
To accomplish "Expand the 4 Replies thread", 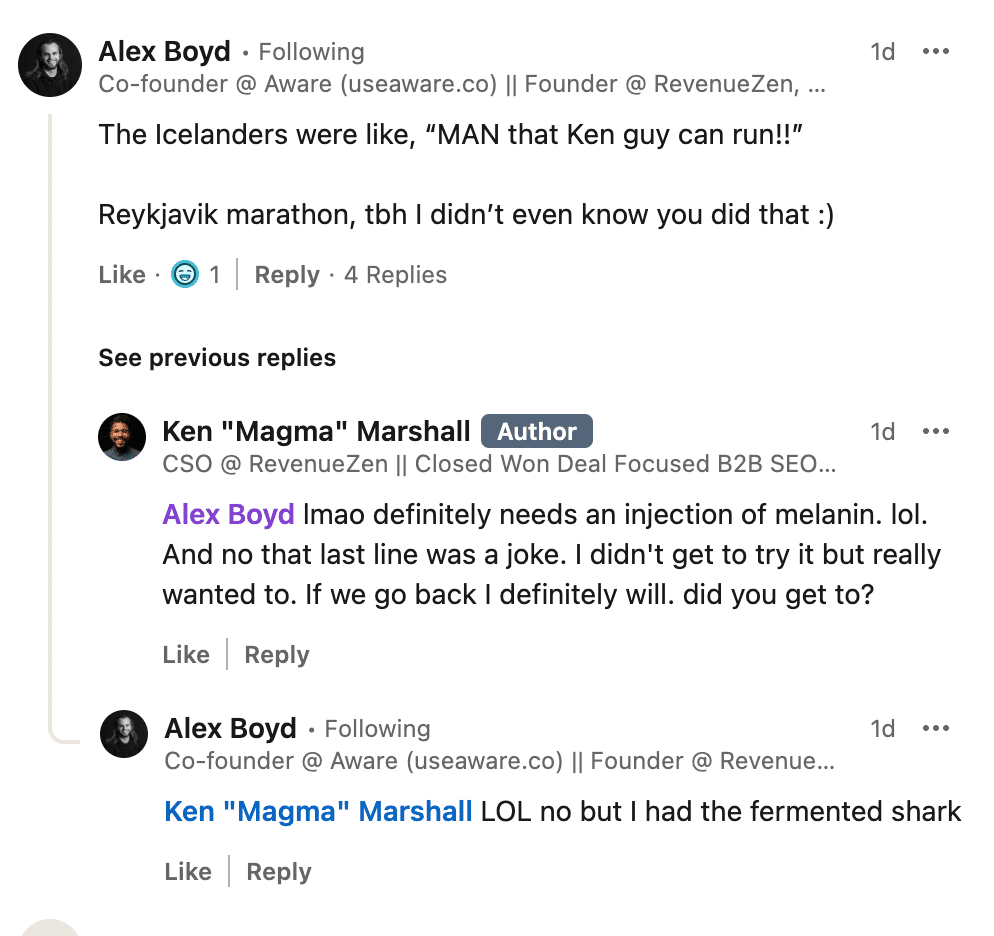I will (395, 274).
